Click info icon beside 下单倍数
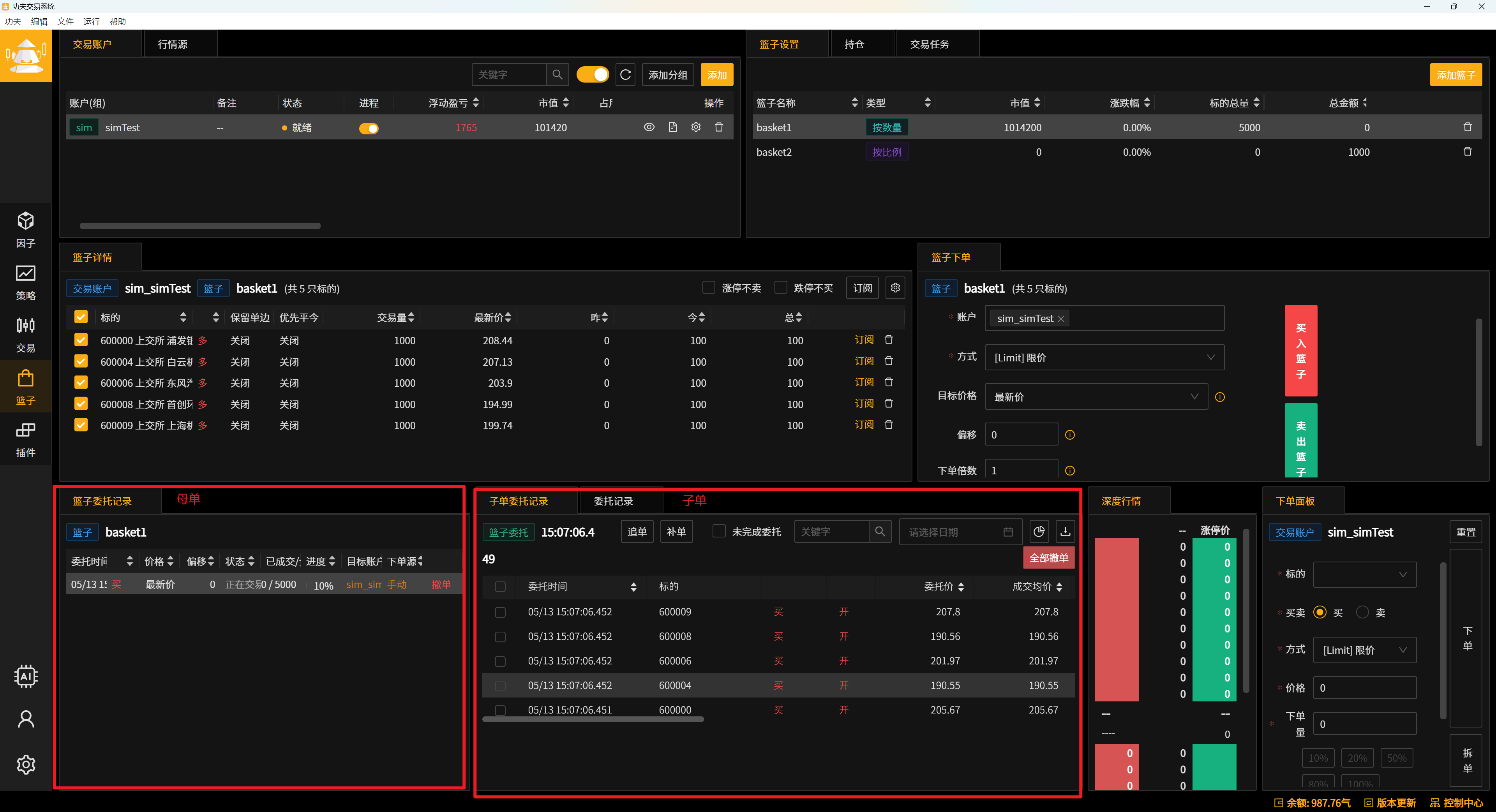 pyautogui.click(x=1070, y=471)
